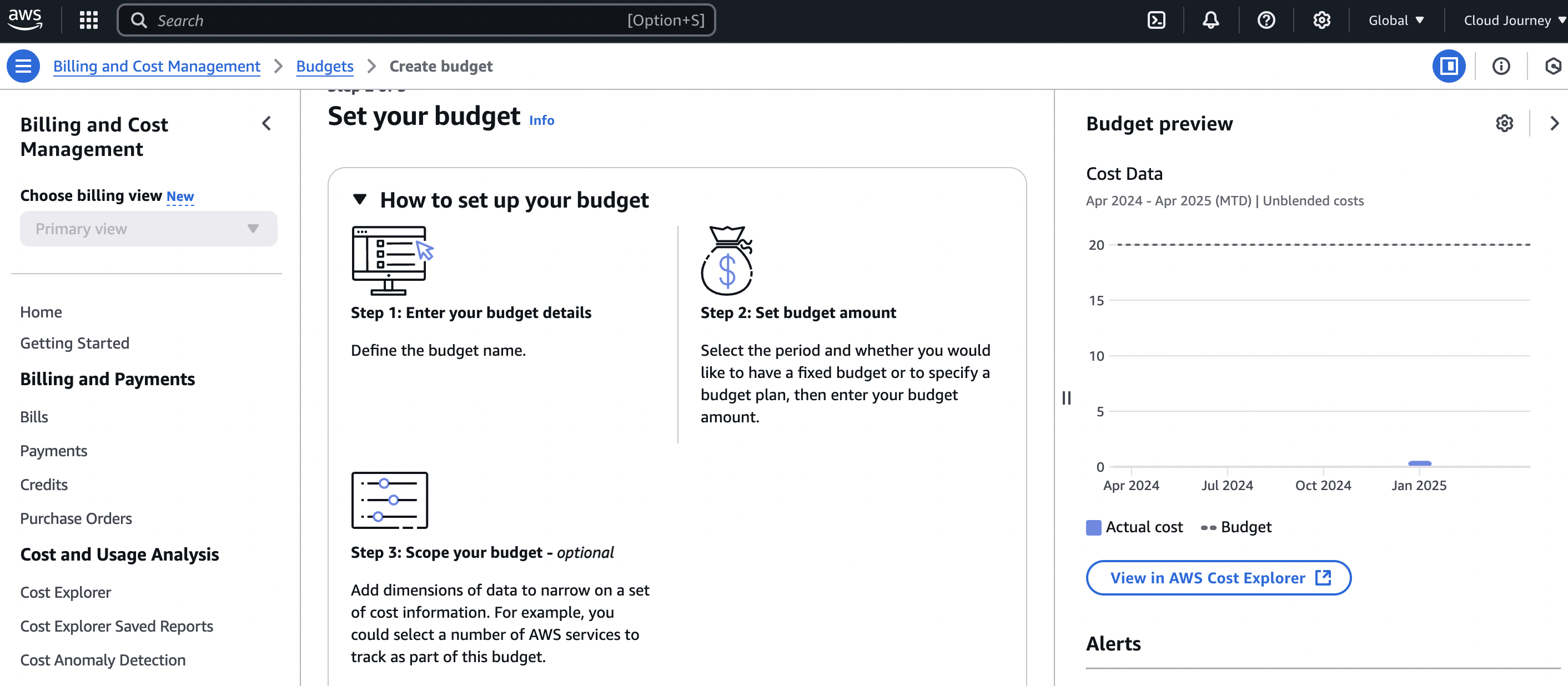Open Payments in the sidebar

(x=53, y=451)
